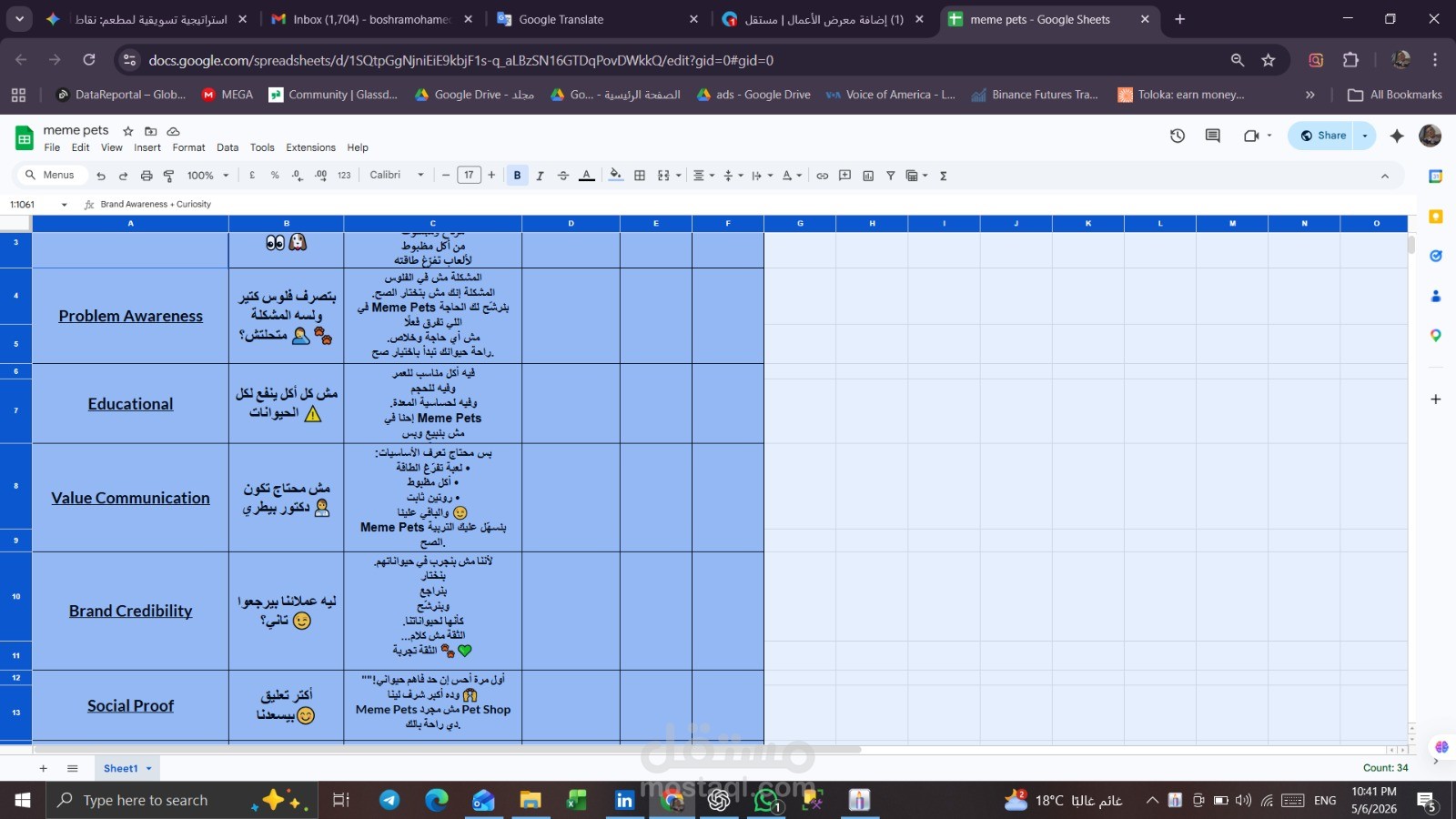Open Google Calendar in the side panel
The width and height of the screenshot is (1456, 819).
pos(1436,177)
